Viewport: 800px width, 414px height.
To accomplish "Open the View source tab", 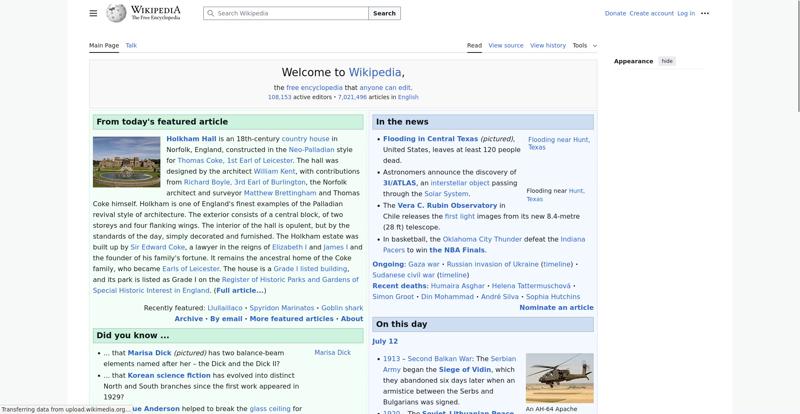I will (506, 45).
